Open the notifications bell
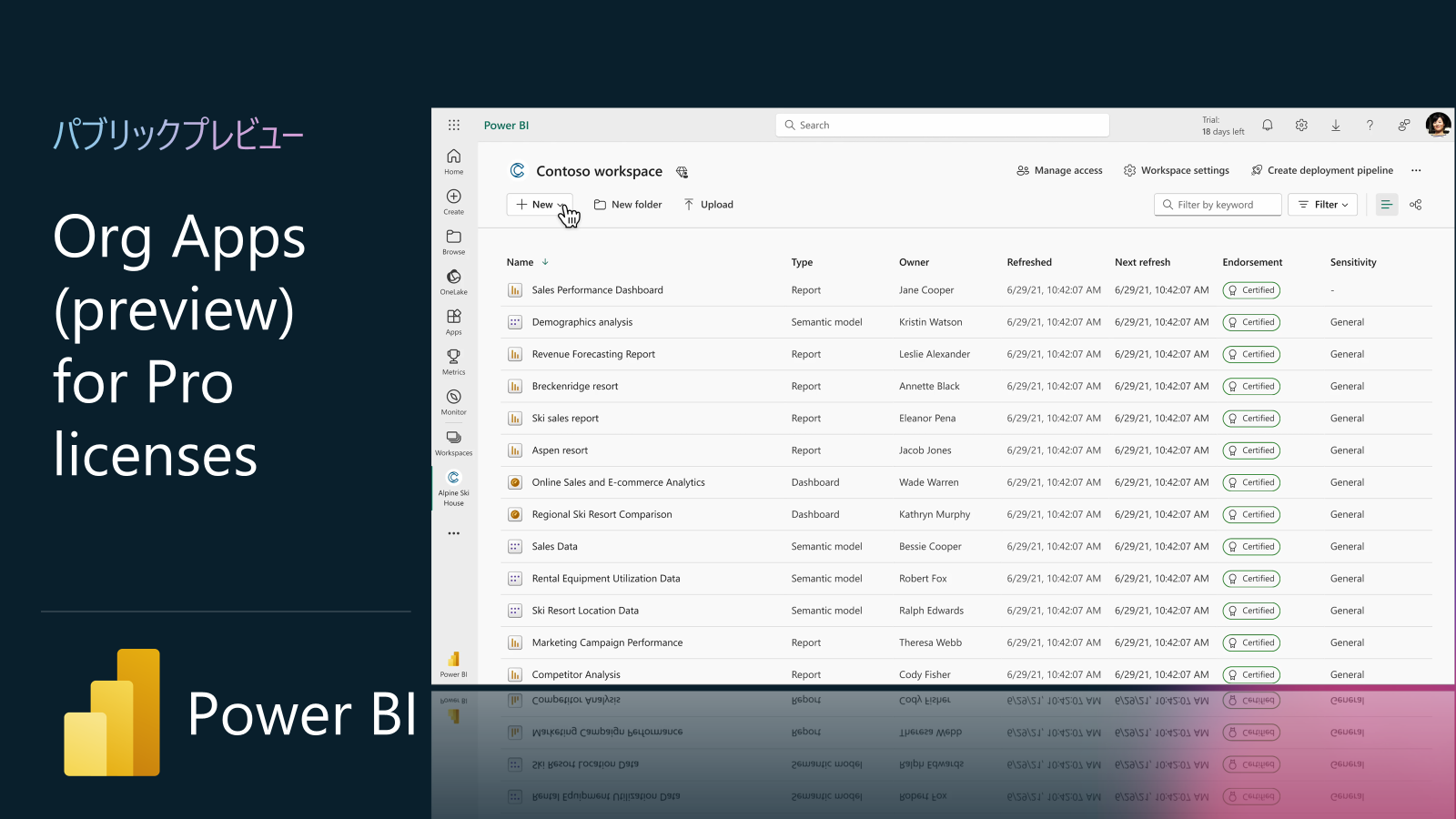 pyautogui.click(x=1268, y=126)
